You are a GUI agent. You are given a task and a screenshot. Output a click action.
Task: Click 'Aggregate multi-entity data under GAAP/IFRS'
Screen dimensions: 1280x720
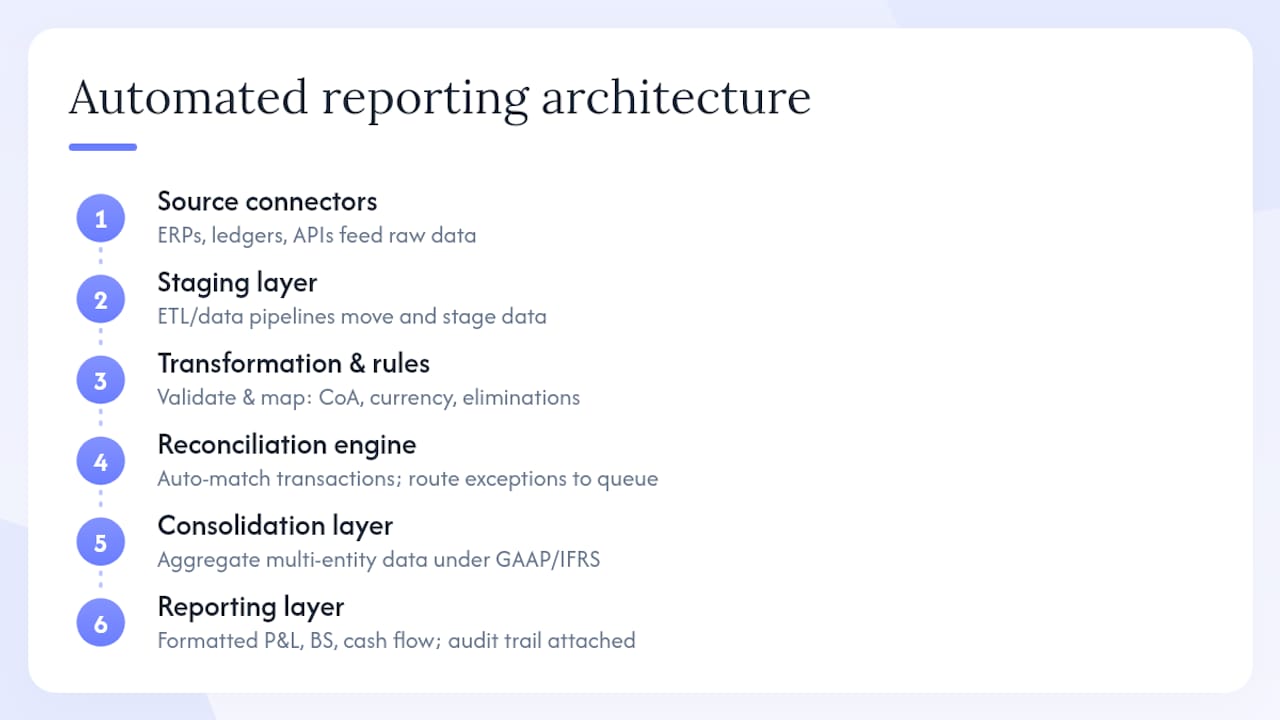point(378,560)
